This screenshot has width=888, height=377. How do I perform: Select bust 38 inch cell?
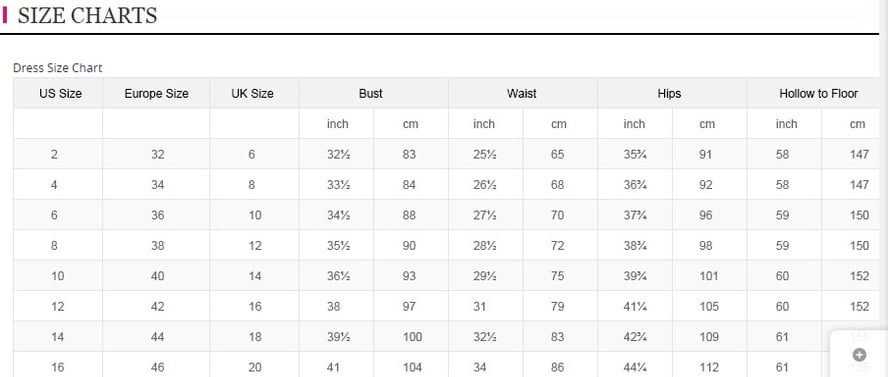click(x=336, y=306)
